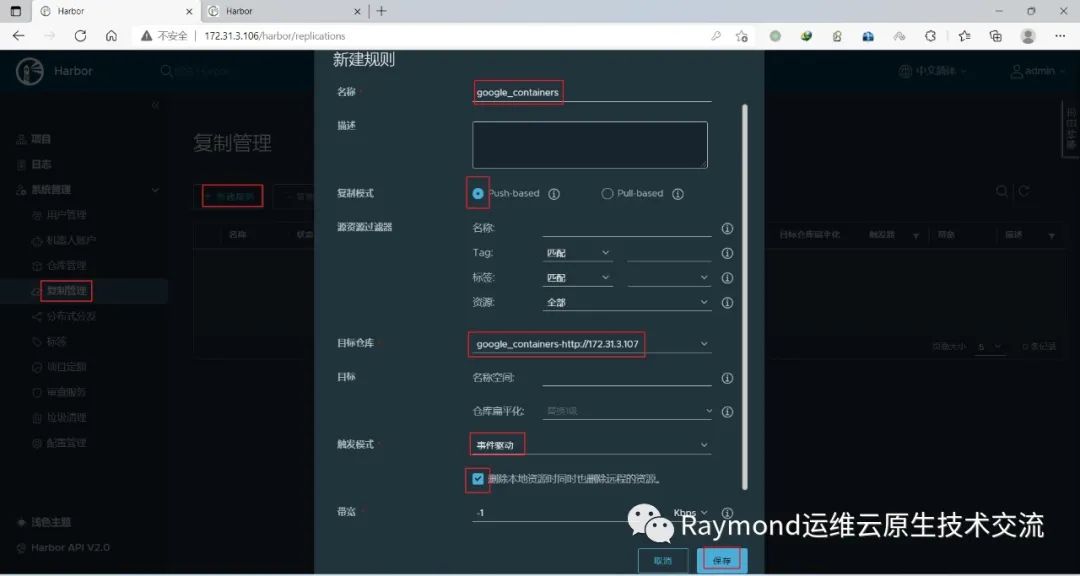Click 取消 to cancel the dialog
The image size is (1080, 576).
663,560
